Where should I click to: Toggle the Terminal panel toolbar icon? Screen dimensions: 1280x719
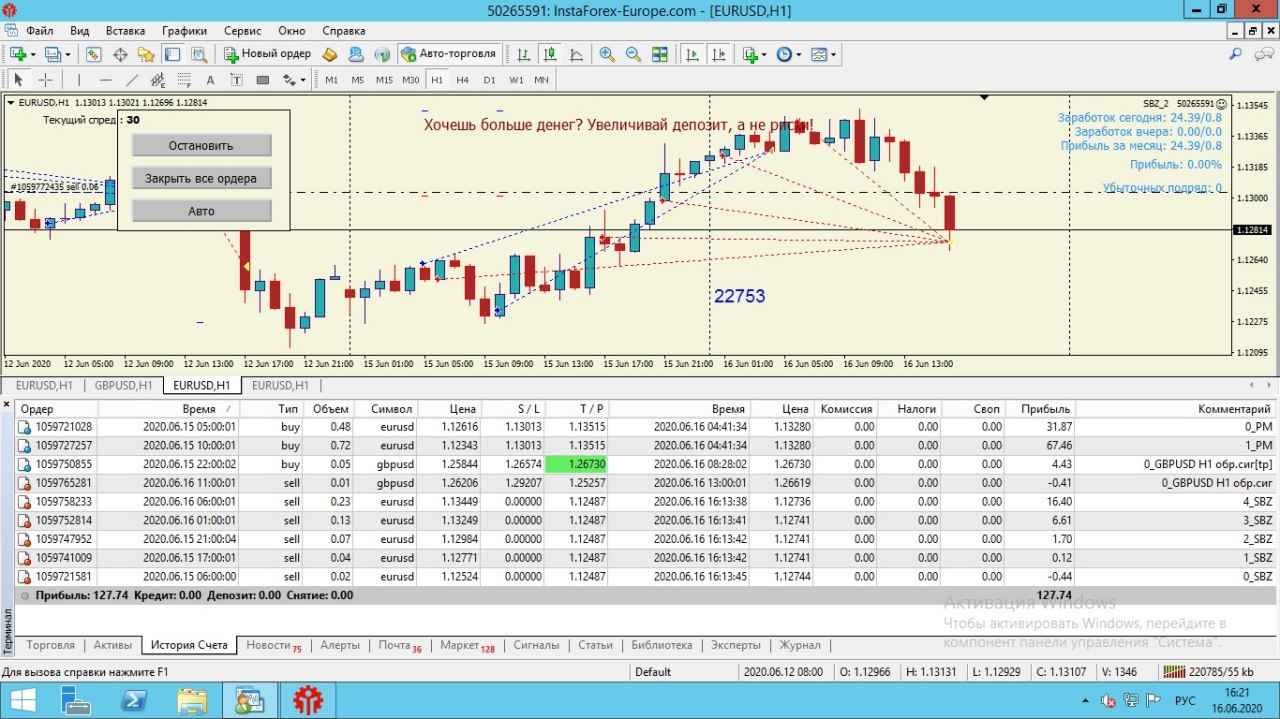coord(172,54)
